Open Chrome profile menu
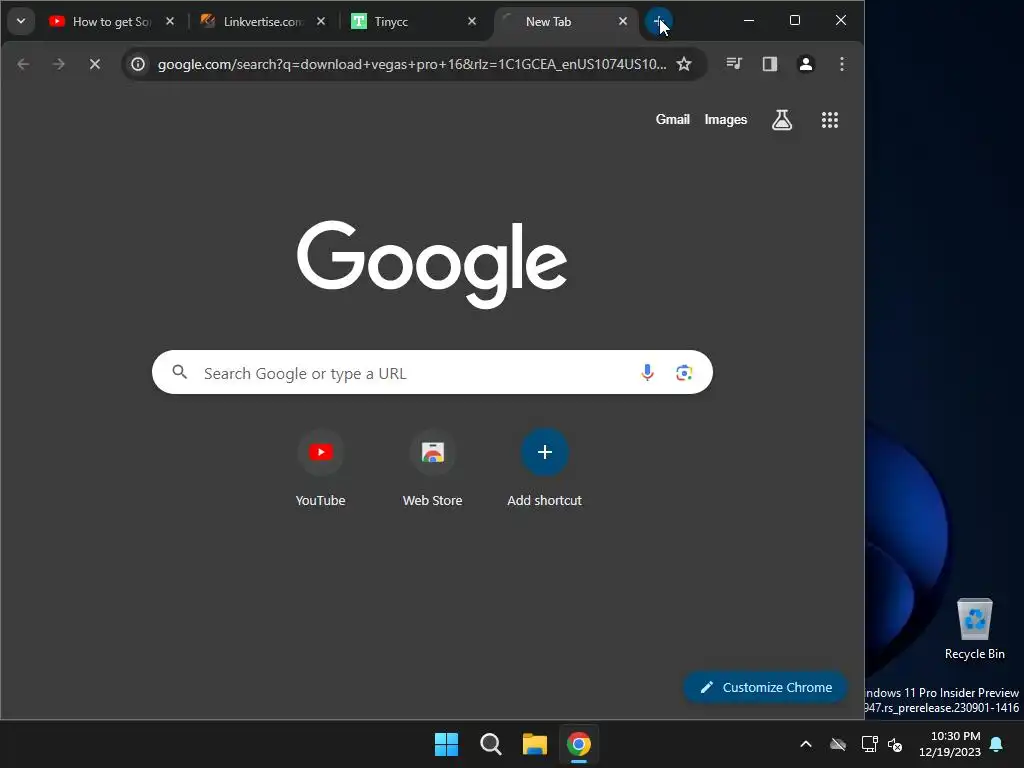Screen dimensions: 1024x768 (806, 64)
